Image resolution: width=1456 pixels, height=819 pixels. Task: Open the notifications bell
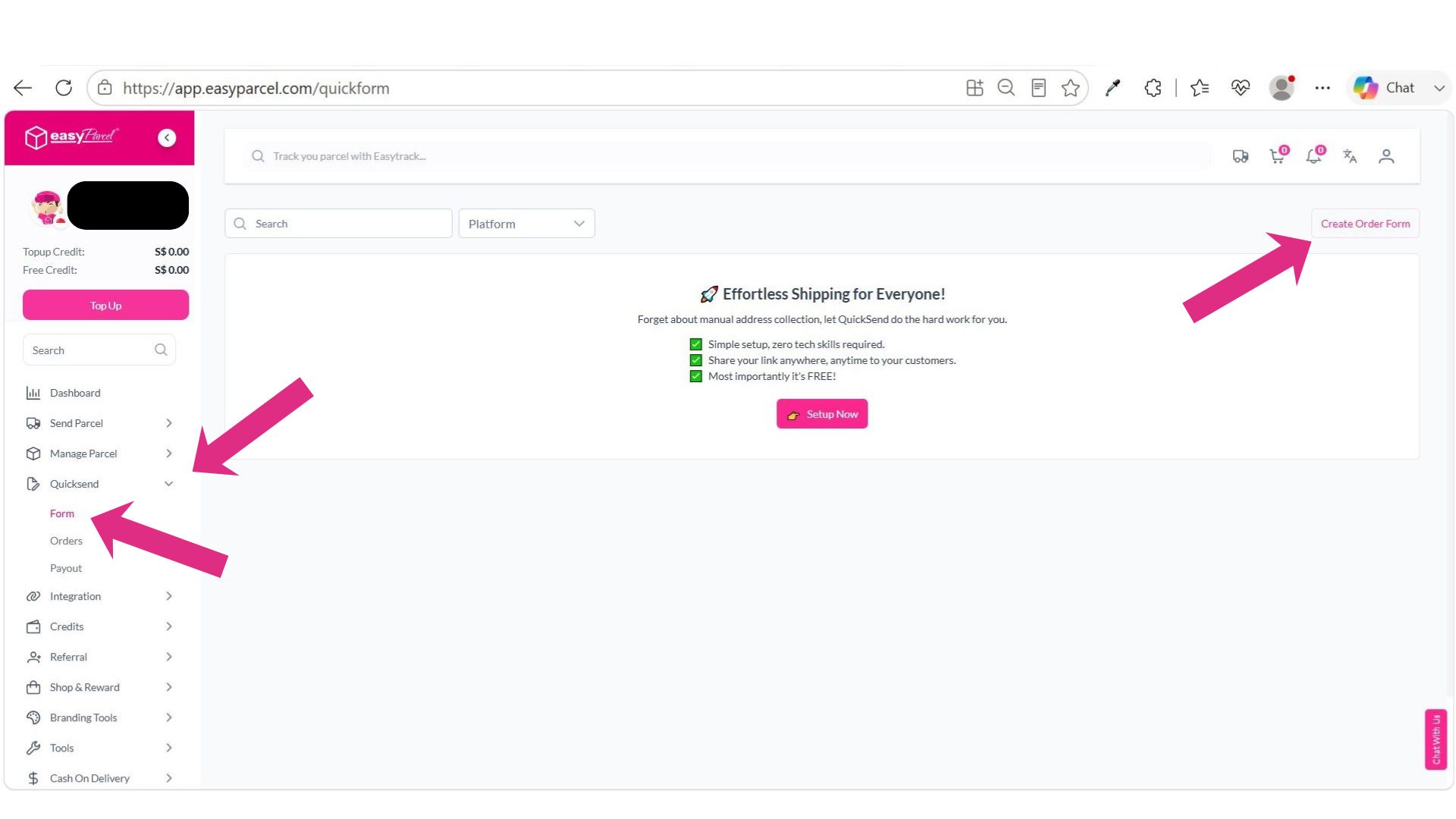(1314, 155)
